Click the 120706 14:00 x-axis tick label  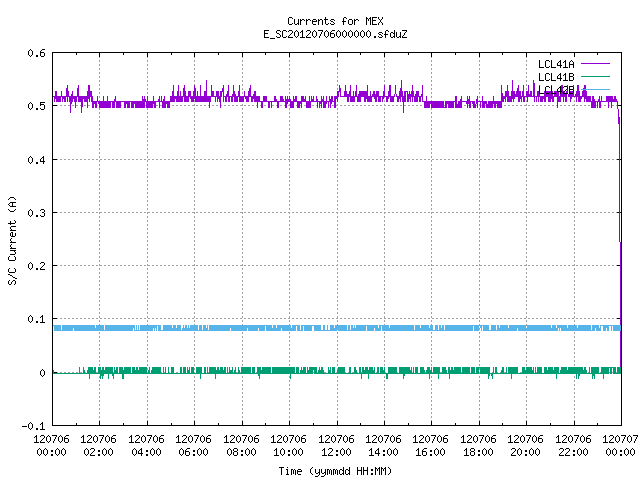pyautogui.click(x=383, y=445)
